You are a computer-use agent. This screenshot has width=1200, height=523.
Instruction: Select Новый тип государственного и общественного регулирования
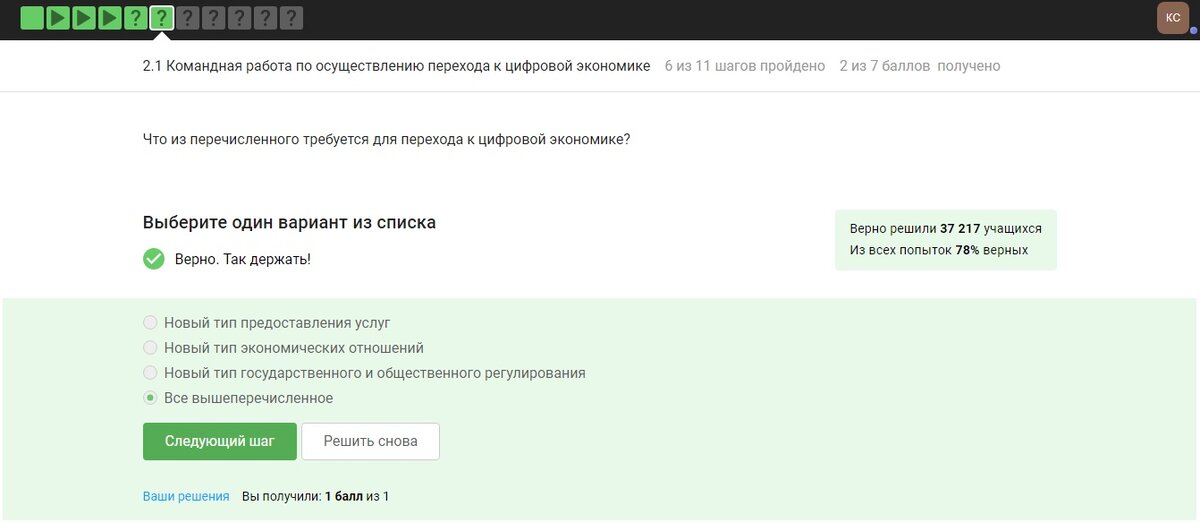[x=364, y=373]
